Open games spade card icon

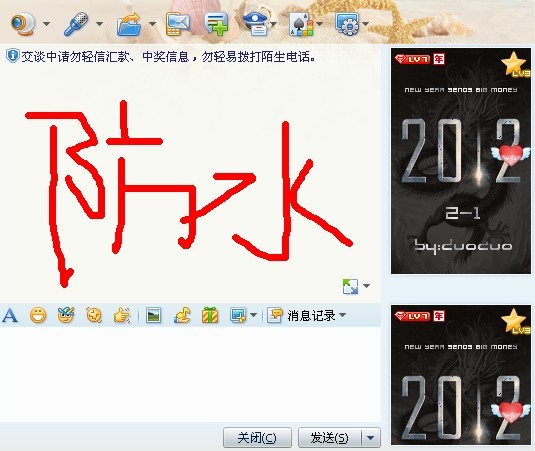(x=301, y=24)
